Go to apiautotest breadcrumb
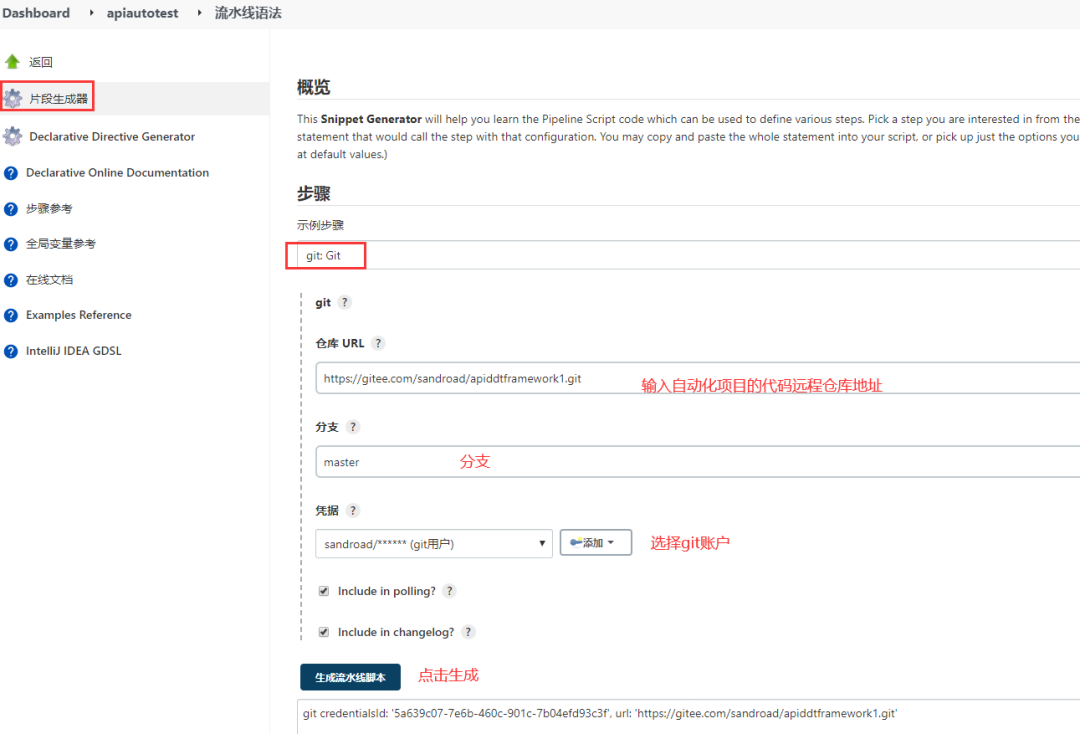Viewport: 1080px width, 734px height. (x=142, y=12)
